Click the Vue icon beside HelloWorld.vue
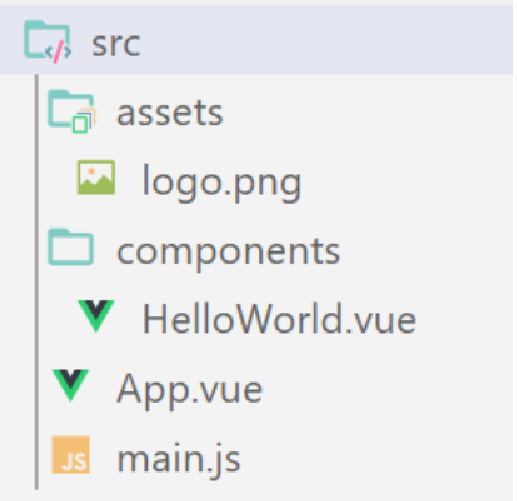The height and width of the screenshot is (501, 517). click(96, 316)
